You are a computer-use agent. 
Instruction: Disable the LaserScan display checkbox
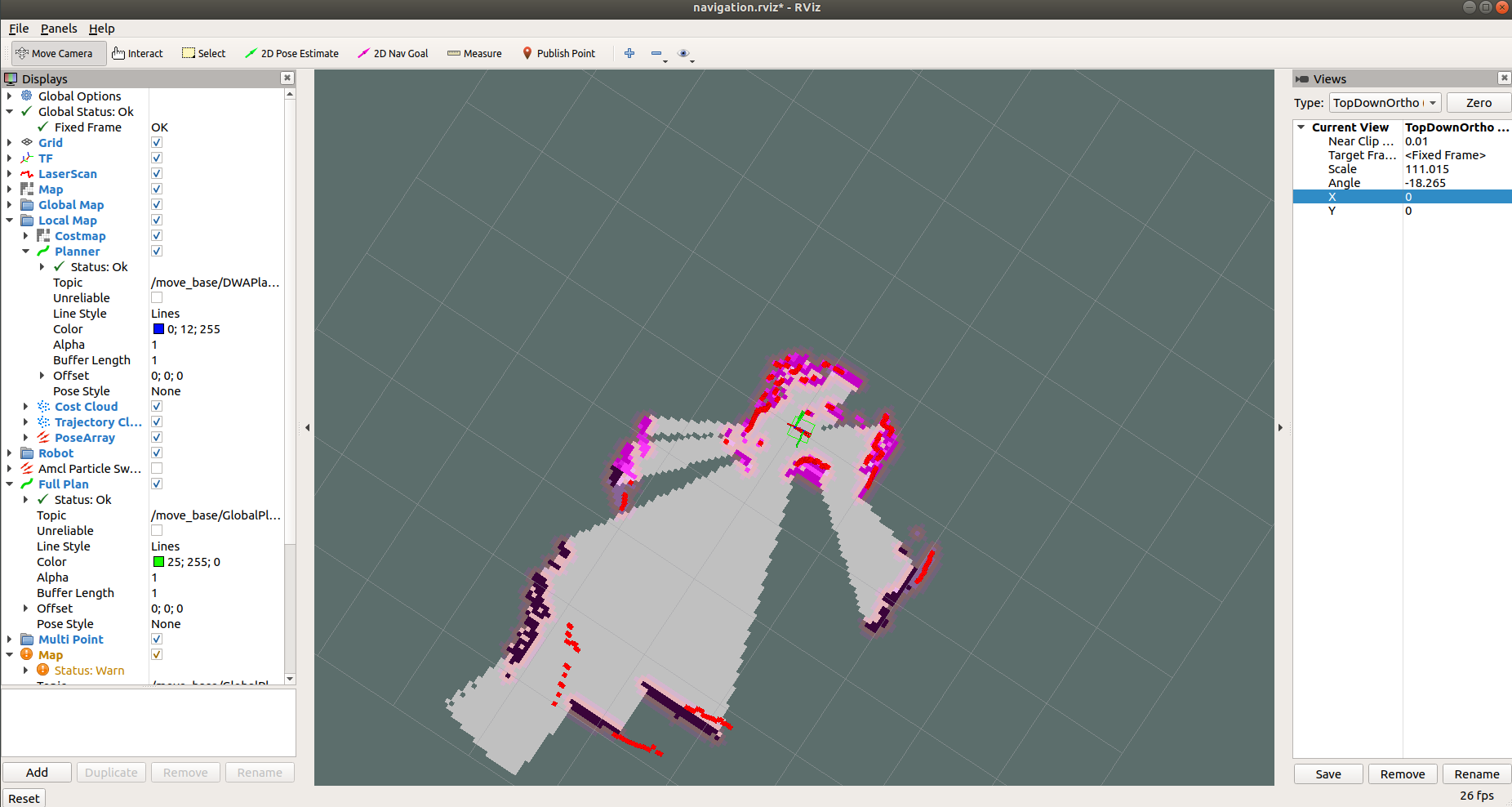point(157,173)
